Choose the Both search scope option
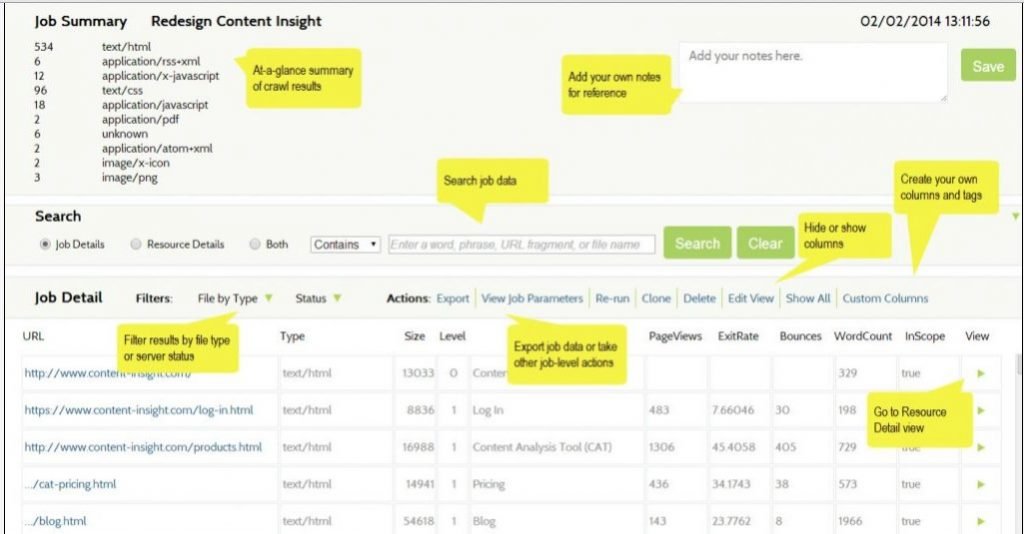Viewport: 1024px width, 534px height. pos(255,244)
